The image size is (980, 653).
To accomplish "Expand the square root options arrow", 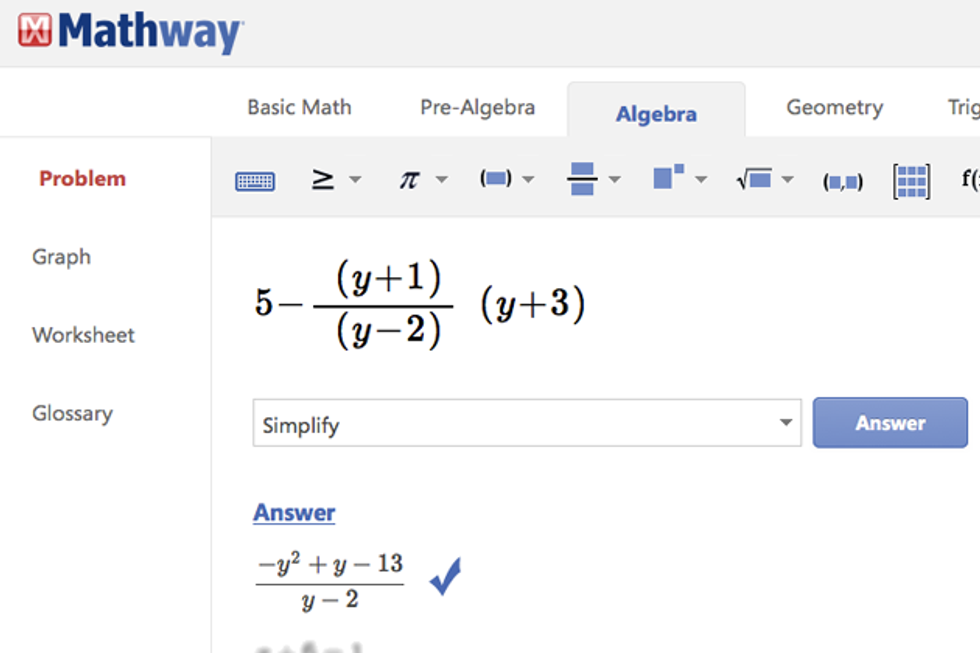I will click(x=788, y=180).
